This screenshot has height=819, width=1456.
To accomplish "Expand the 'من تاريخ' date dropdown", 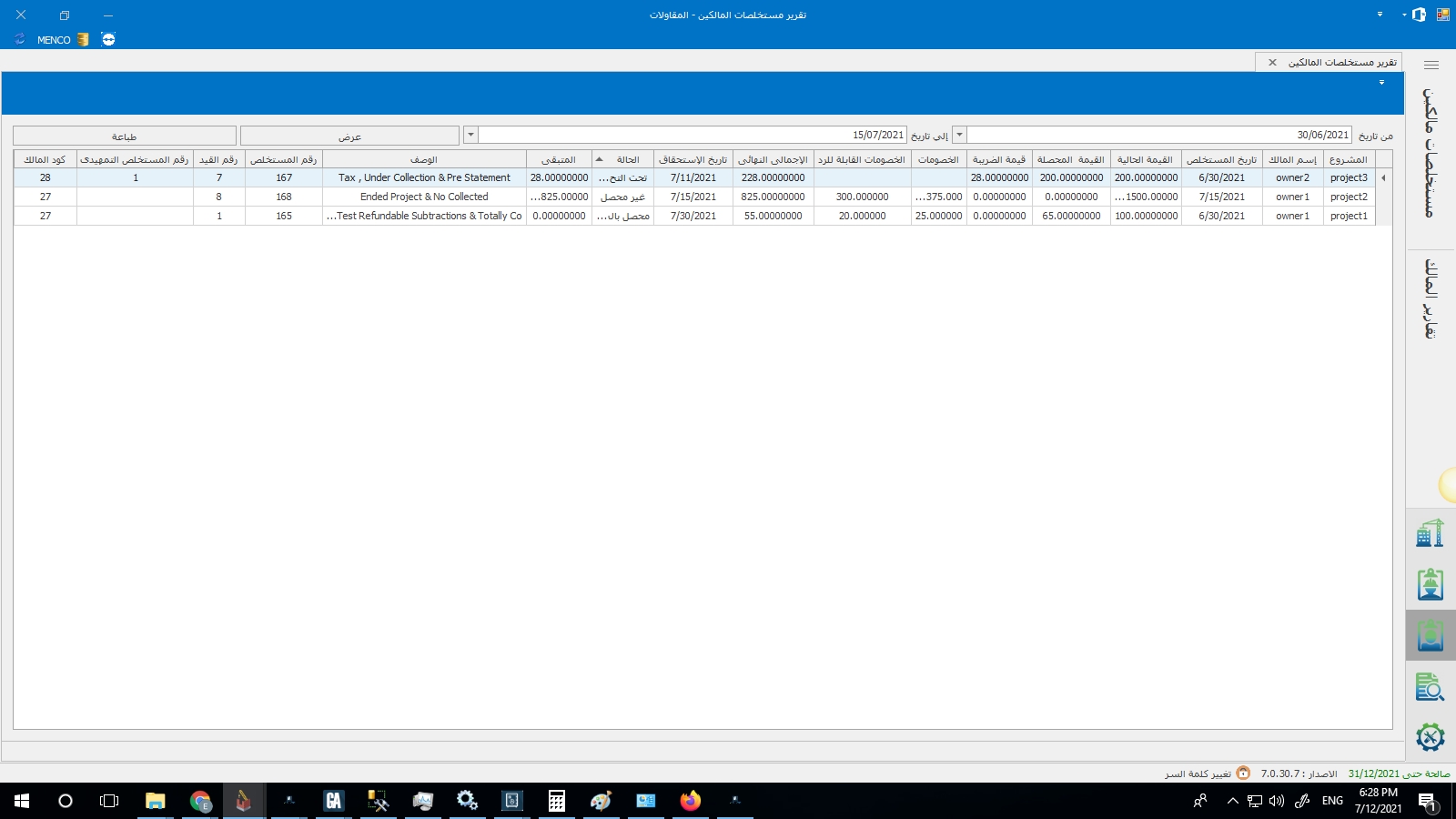I will (959, 135).
